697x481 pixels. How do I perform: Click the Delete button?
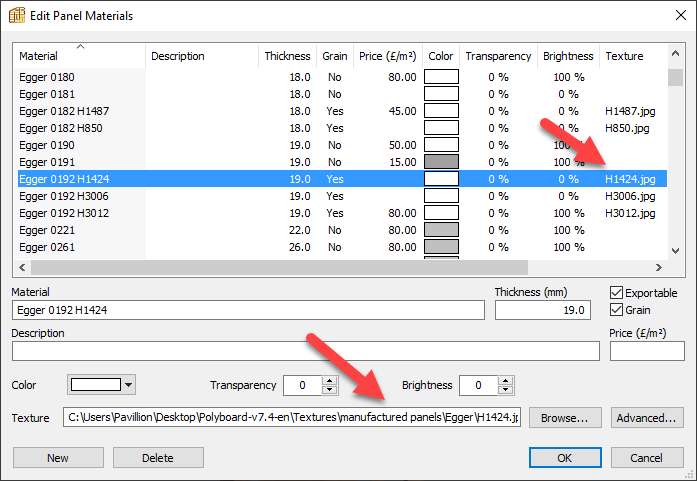(158, 458)
